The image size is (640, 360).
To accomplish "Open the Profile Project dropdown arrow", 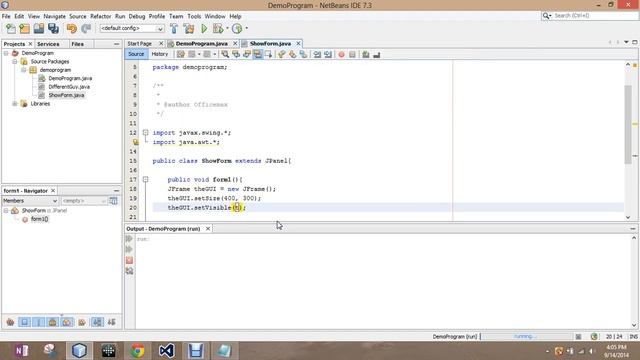I will pyautogui.click(x=246, y=29).
